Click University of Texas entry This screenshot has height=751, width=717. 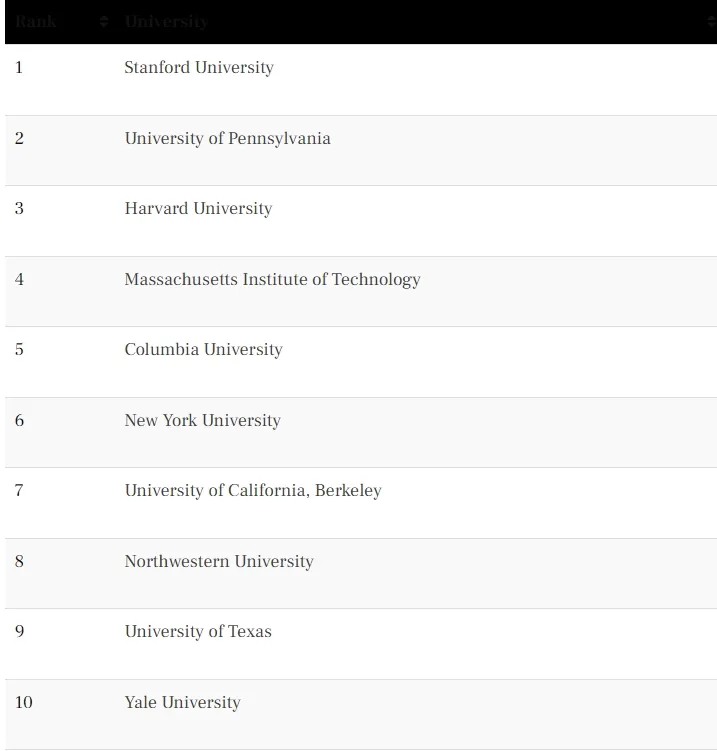pos(198,632)
